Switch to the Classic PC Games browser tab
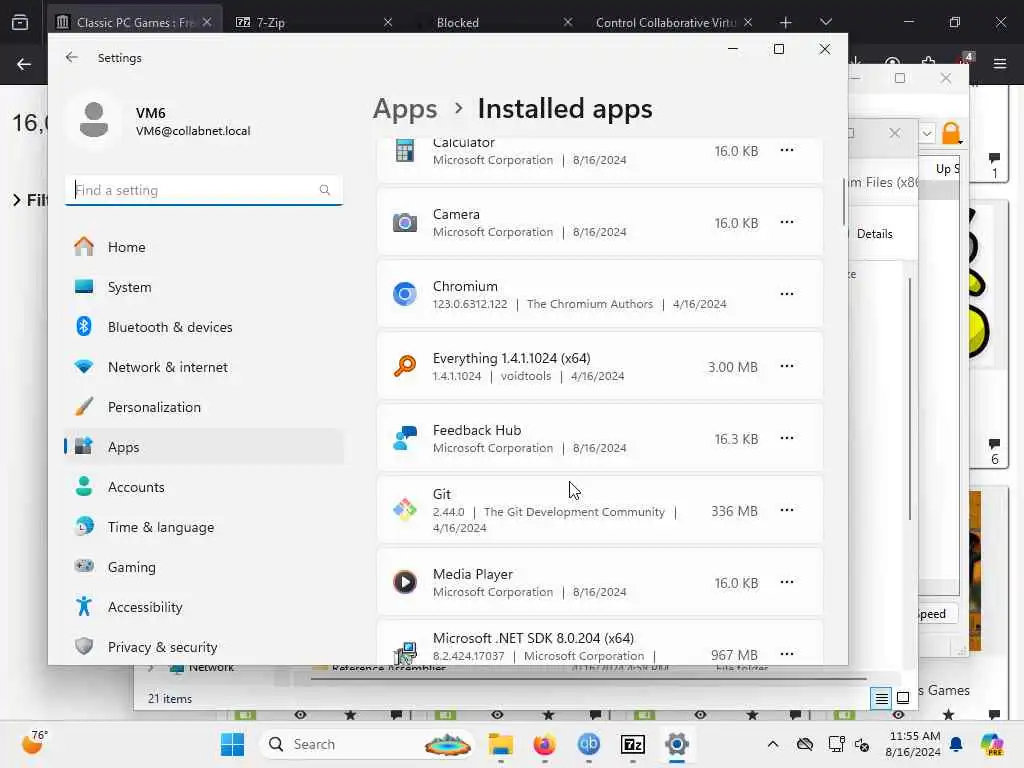 pos(135,22)
